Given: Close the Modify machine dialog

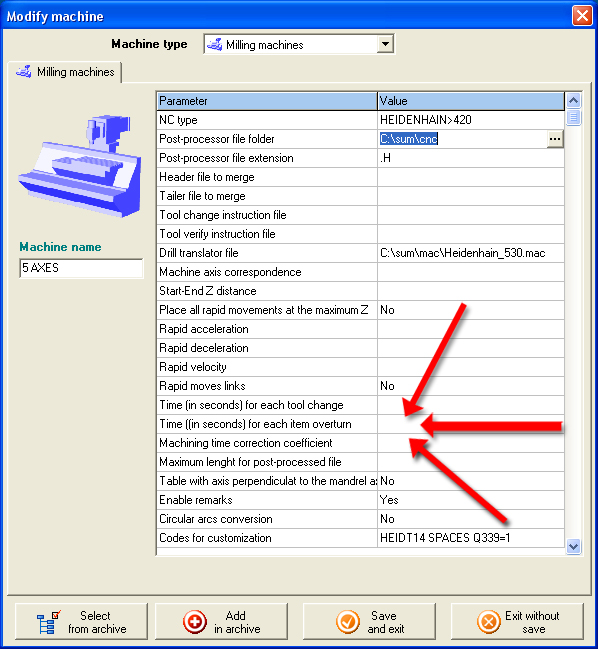Looking at the screenshot, I should [582, 16].
